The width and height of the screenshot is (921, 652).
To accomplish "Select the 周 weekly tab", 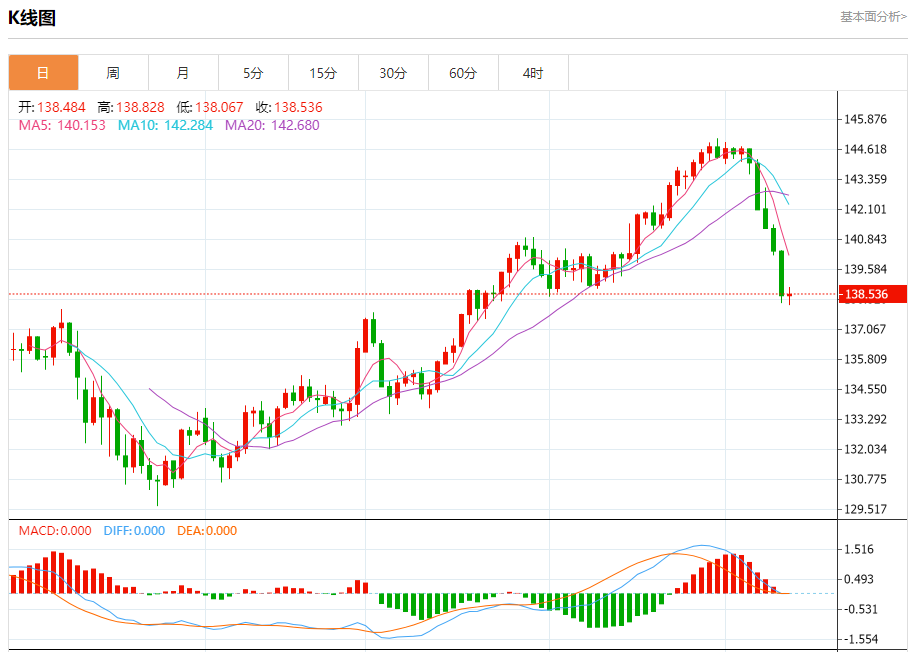I will coord(113,73).
